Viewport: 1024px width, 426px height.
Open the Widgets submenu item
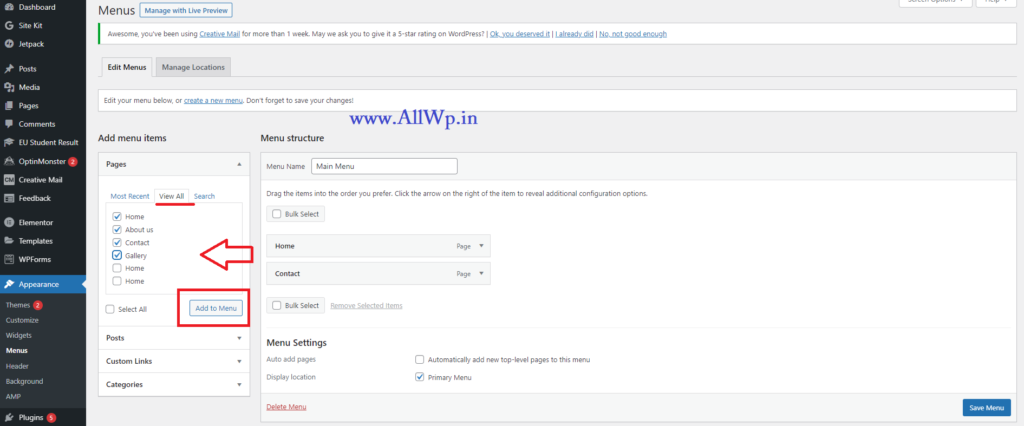18,335
